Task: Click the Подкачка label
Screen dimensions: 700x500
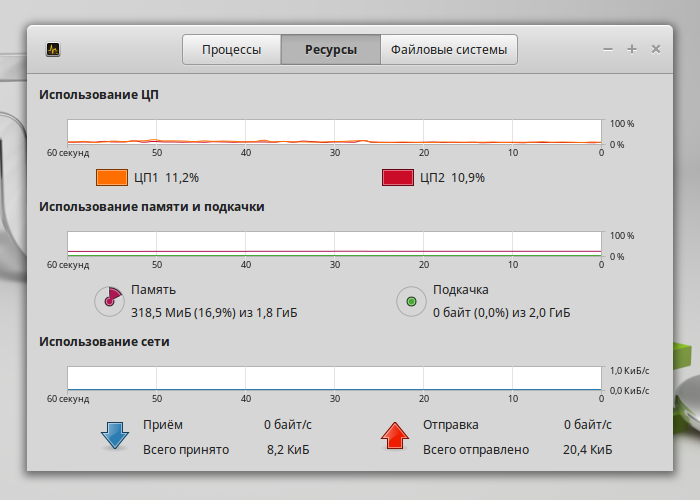Action: (x=460, y=290)
